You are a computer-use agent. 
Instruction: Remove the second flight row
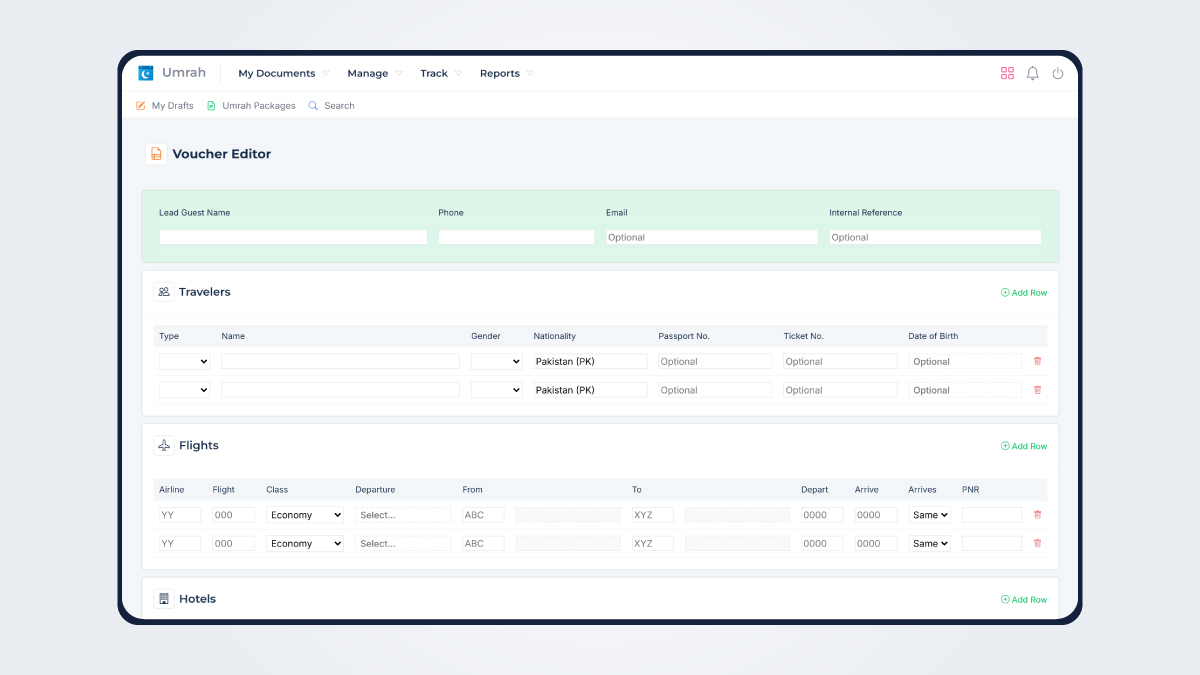coord(1037,543)
